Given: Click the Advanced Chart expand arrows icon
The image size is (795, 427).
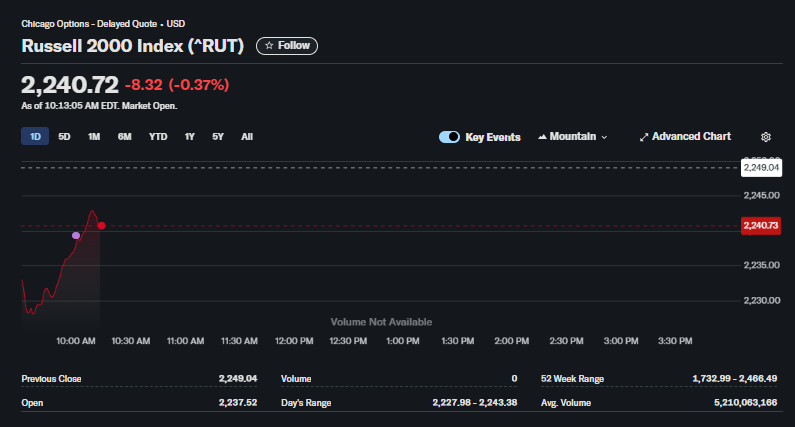Looking at the screenshot, I should pos(644,137).
